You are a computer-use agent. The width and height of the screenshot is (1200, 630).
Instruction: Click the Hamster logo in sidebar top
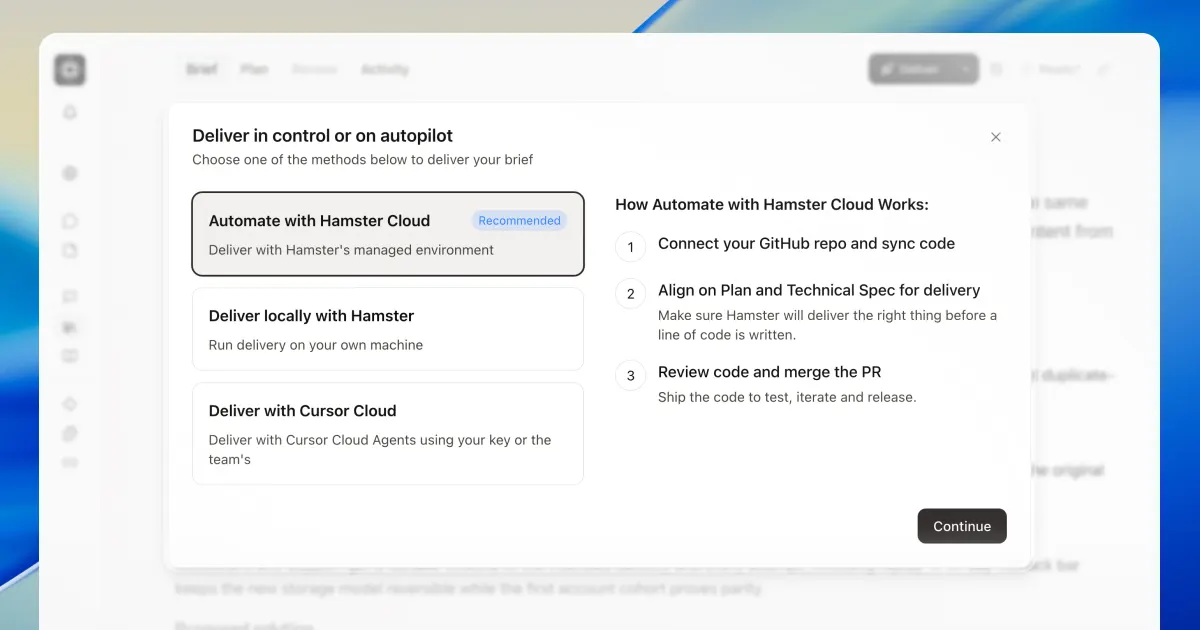point(70,69)
